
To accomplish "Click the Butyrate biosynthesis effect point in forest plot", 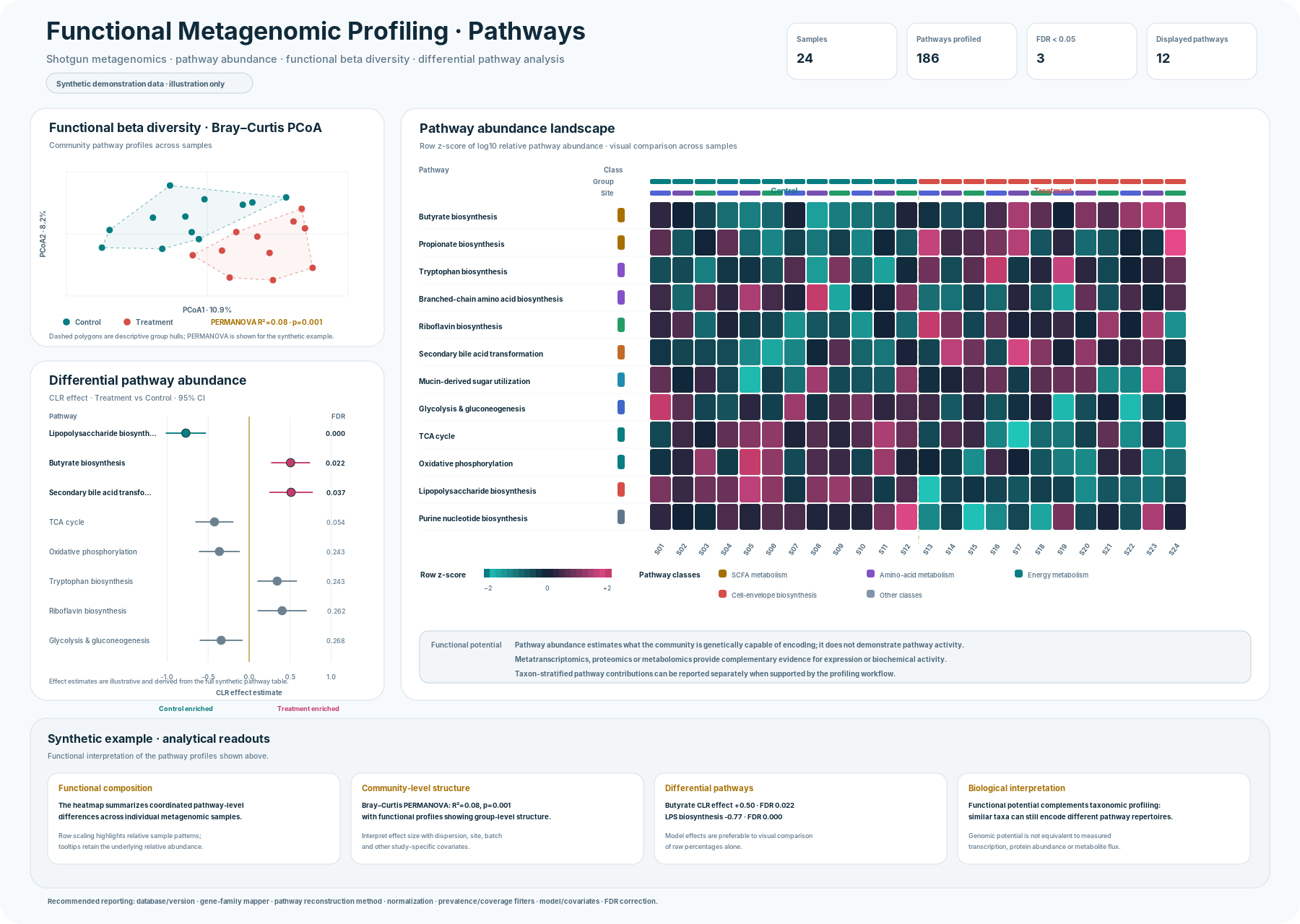I will 290,463.
